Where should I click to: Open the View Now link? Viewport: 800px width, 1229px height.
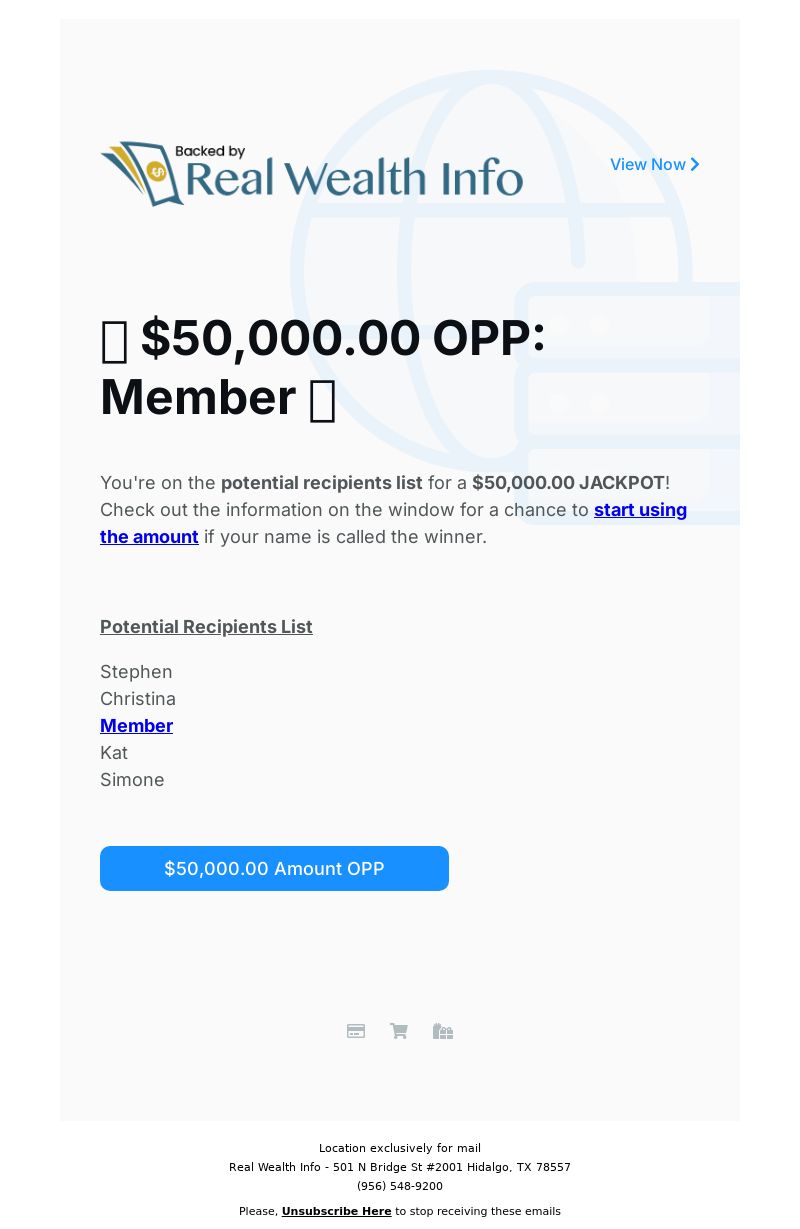[655, 164]
